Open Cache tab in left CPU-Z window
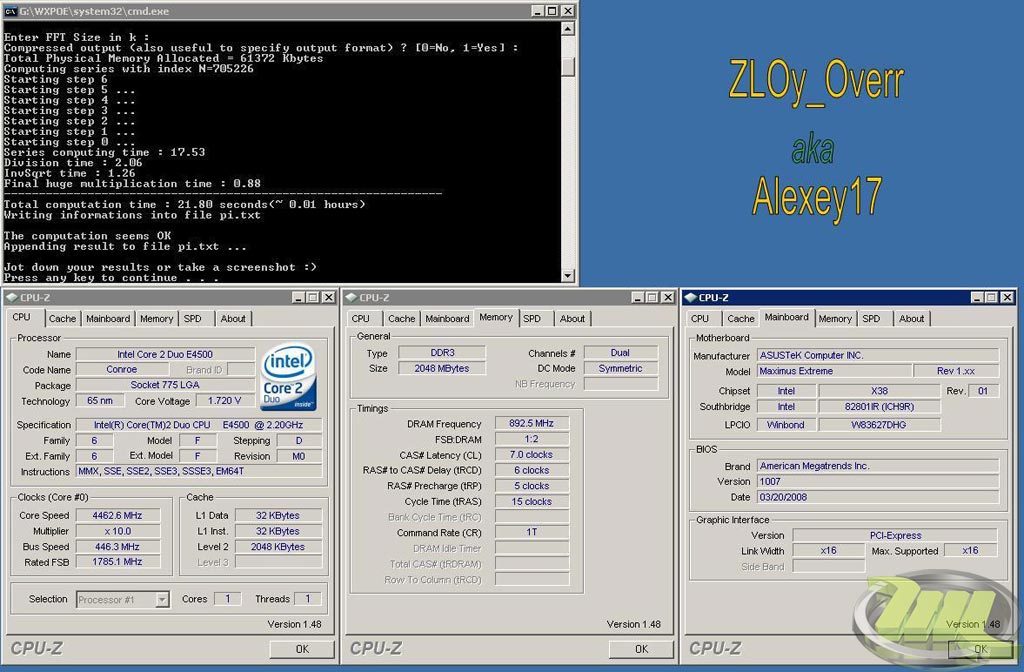 [62, 319]
